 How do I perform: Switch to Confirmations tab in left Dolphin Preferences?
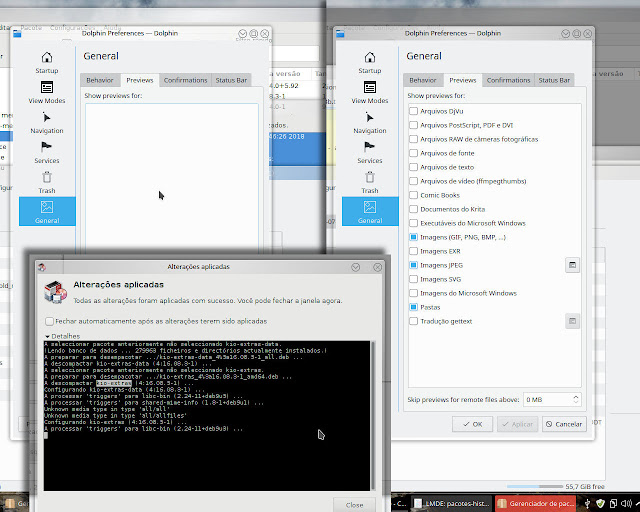[x=185, y=80]
